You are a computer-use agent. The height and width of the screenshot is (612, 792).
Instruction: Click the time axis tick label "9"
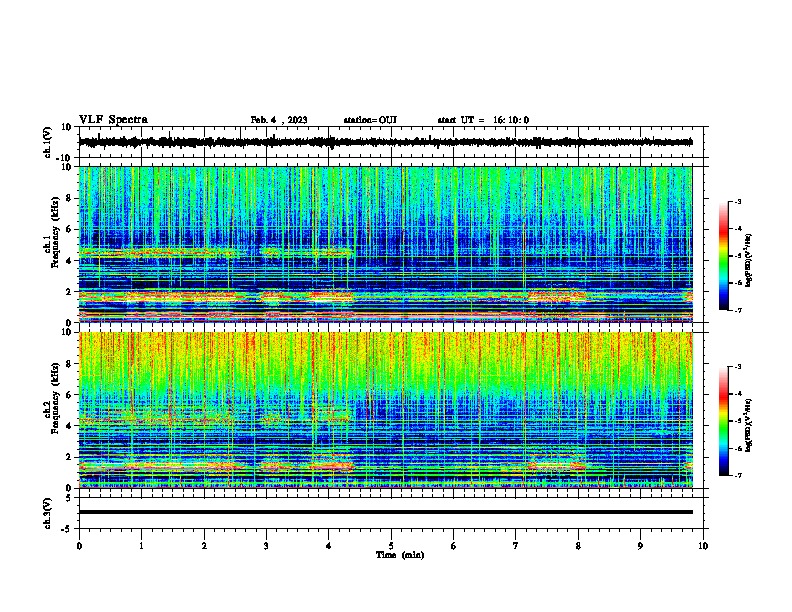tap(640, 546)
